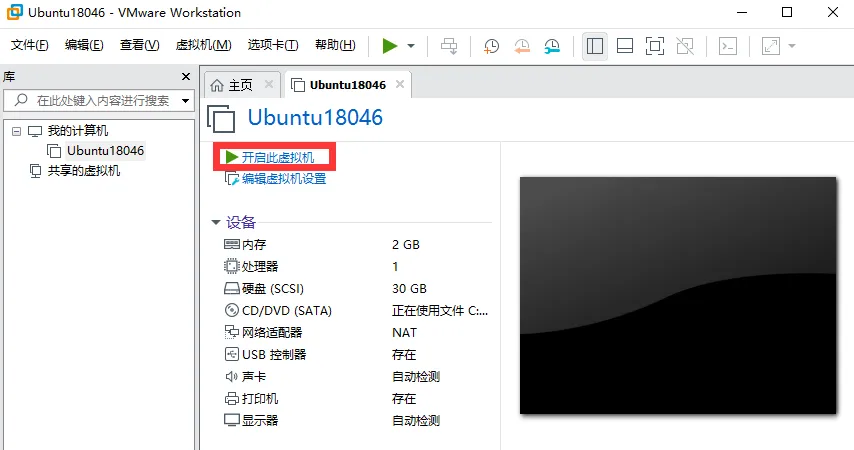Enter full screen mode icon
This screenshot has width=854, height=450.
pyautogui.click(x=655, y=46)
